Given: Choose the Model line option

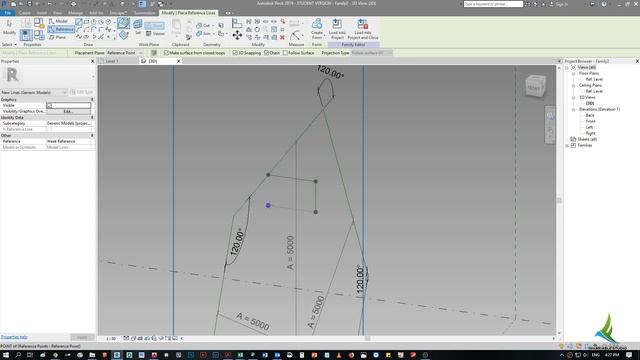Looking at the screenshot, I should pyautogui.click(x=58, y=21).
